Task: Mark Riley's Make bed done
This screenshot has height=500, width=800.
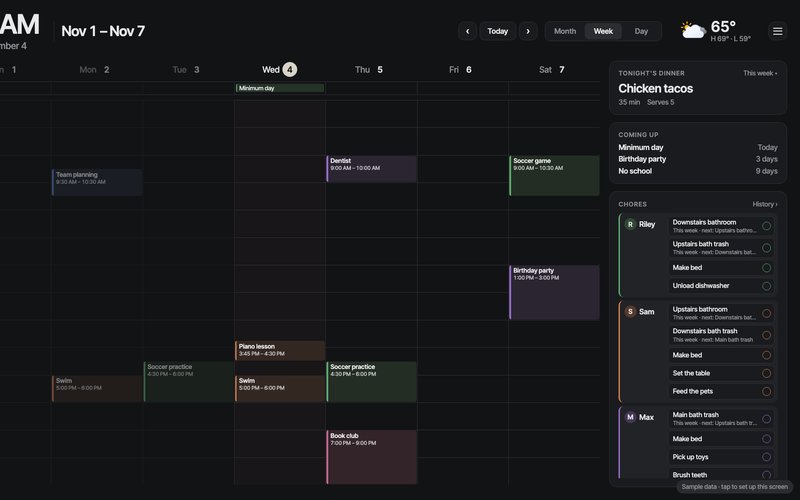Action: 766,267
